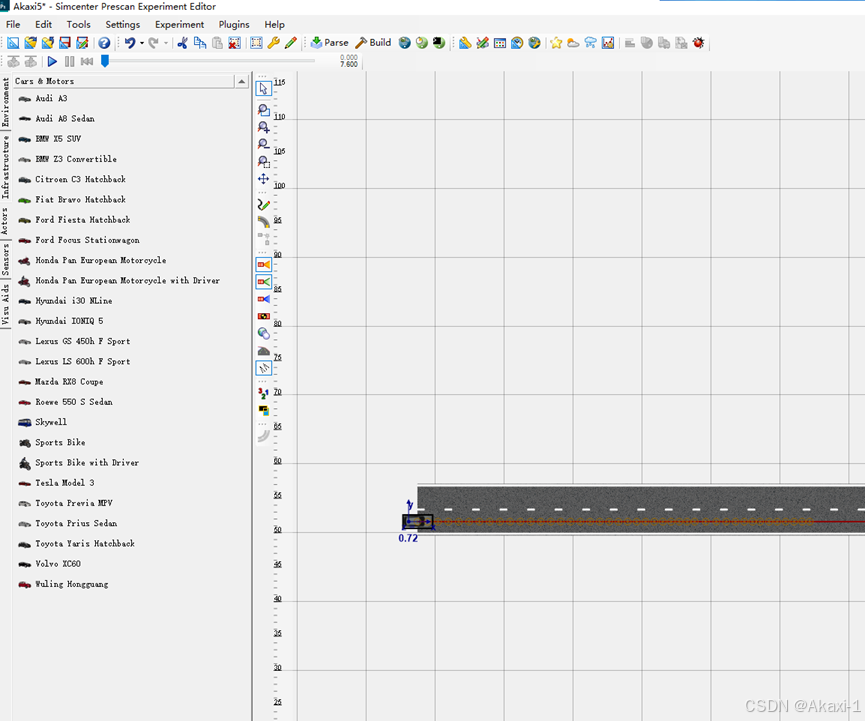Select the vehicle actor on the road
This screenshot has height=721, width=865.
point(418,521)
